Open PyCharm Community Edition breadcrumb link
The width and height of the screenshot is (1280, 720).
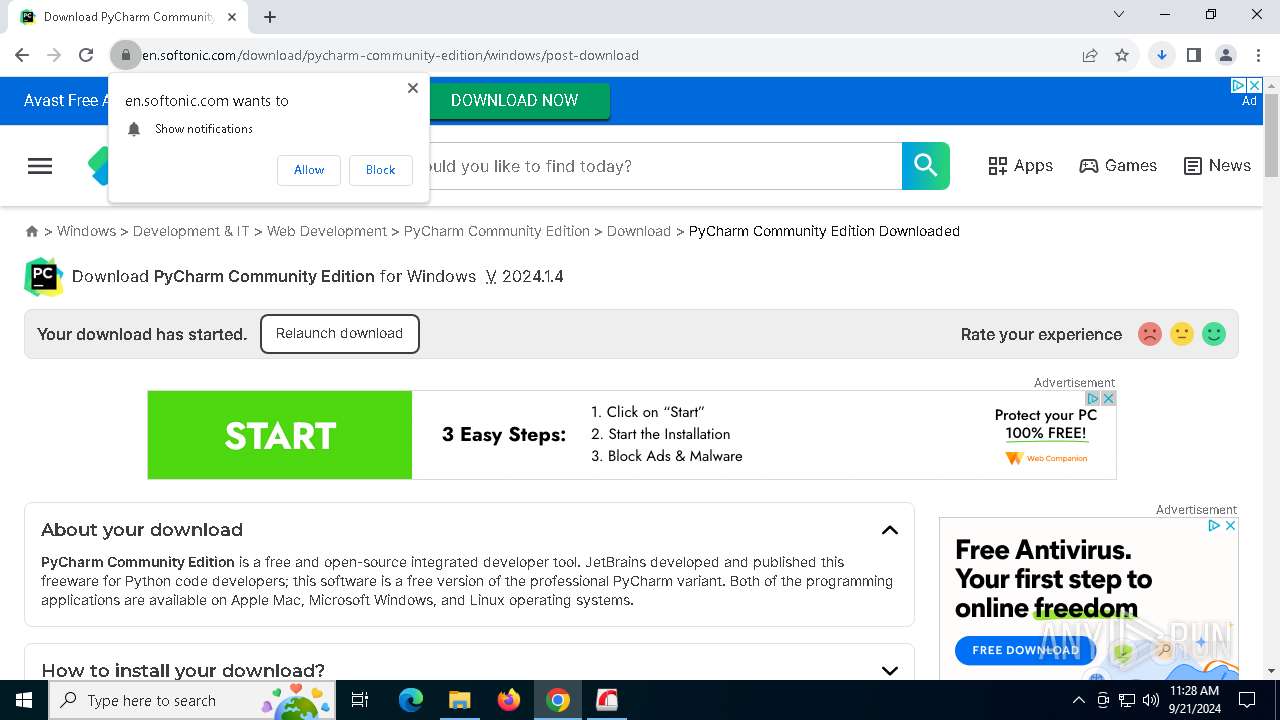(x=497, y=231)
